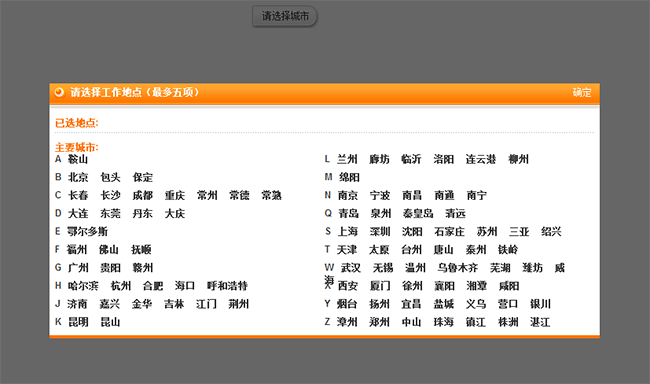Select 常州 from the C row
Viewport: 650px width, 384px height.
pos(207,195)
